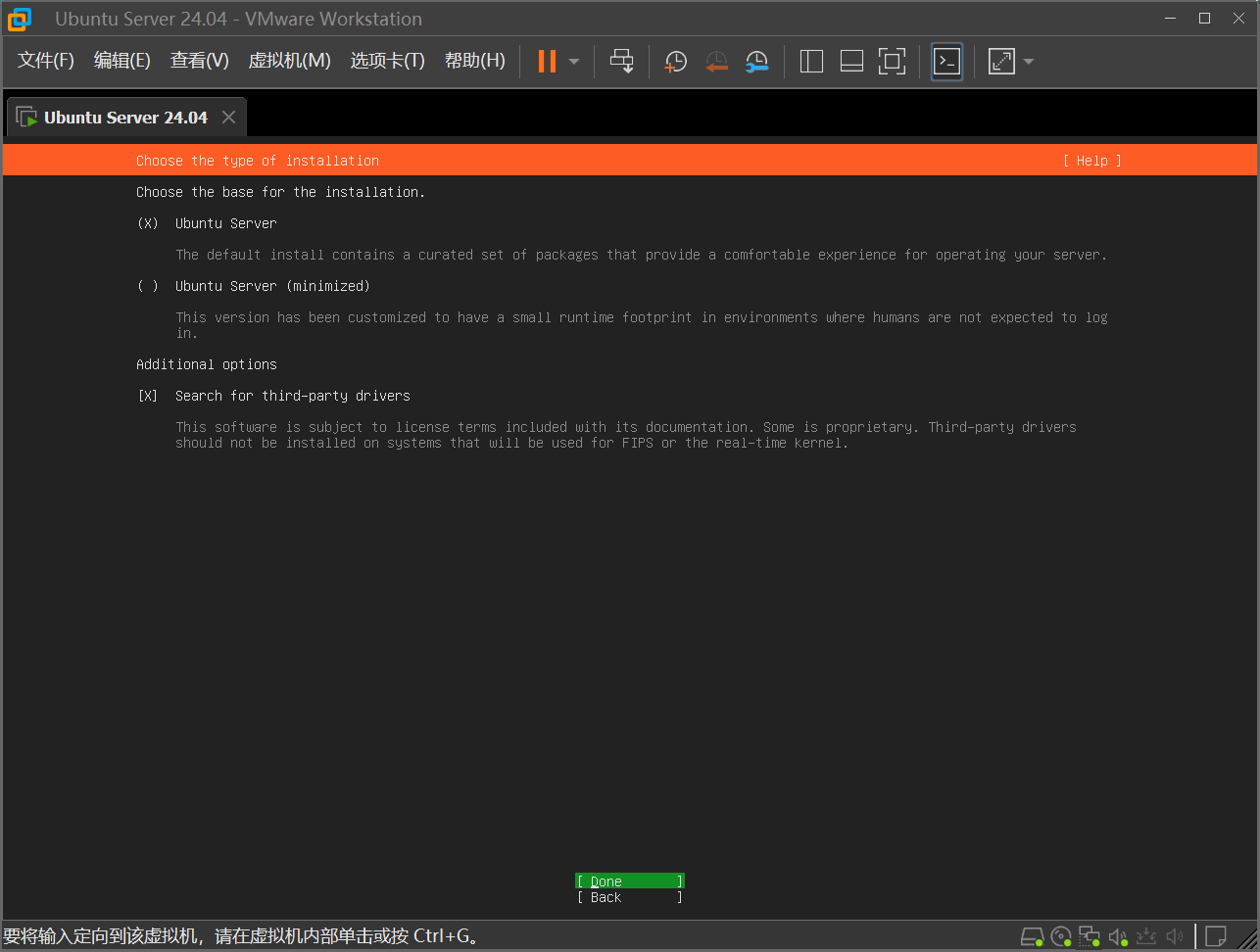
Task: Click the greyed-out speaker status icon
Action: point(1175,937)
